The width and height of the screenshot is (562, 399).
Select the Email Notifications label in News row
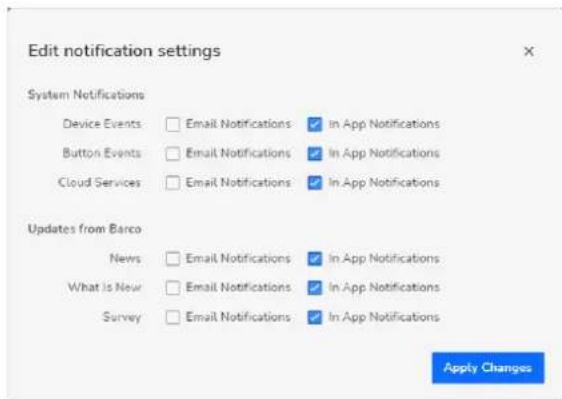point(238,258)
